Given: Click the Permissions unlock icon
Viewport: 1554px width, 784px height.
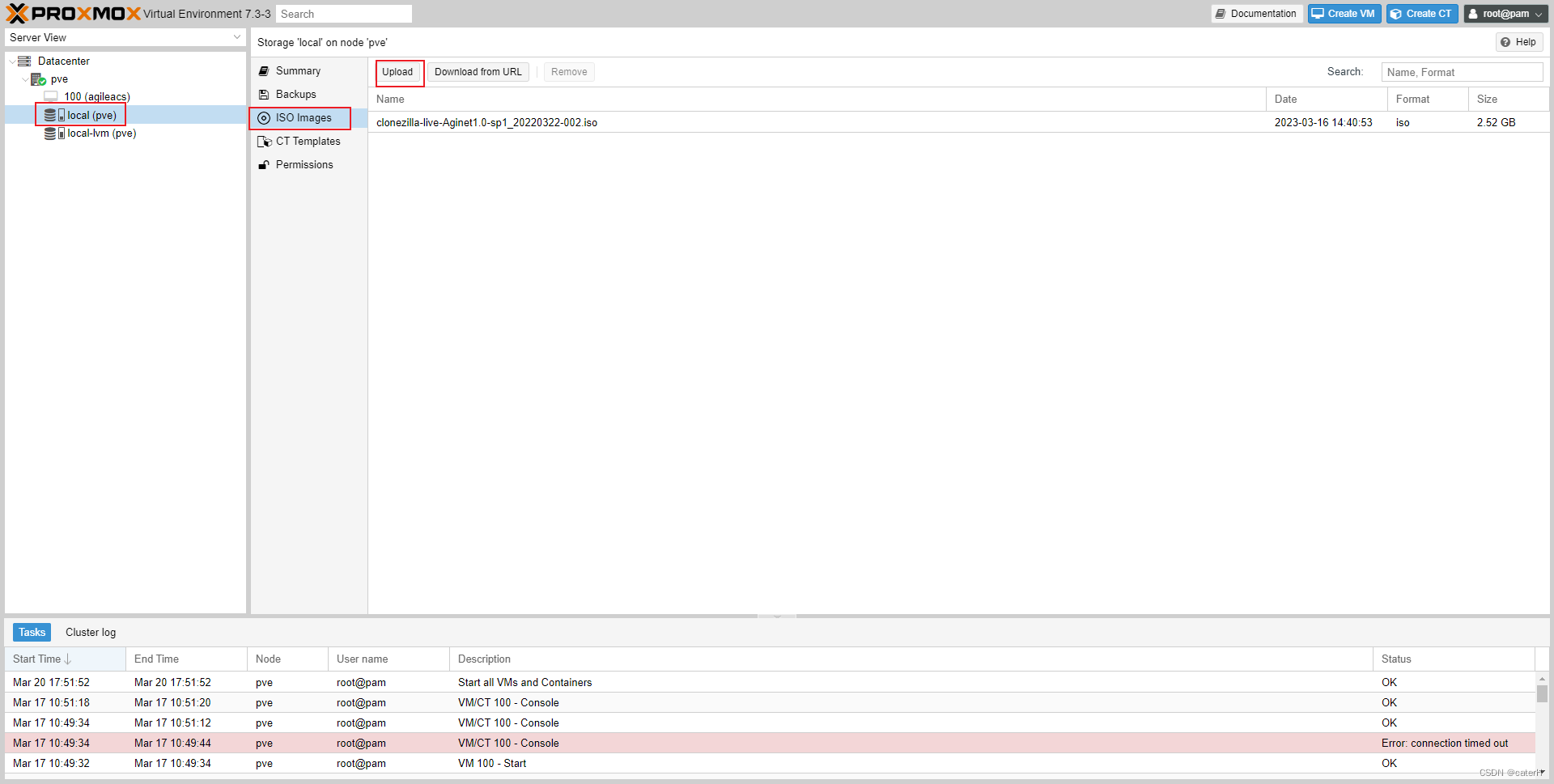Looking at the screenshot, I should (x=264, y=165).
